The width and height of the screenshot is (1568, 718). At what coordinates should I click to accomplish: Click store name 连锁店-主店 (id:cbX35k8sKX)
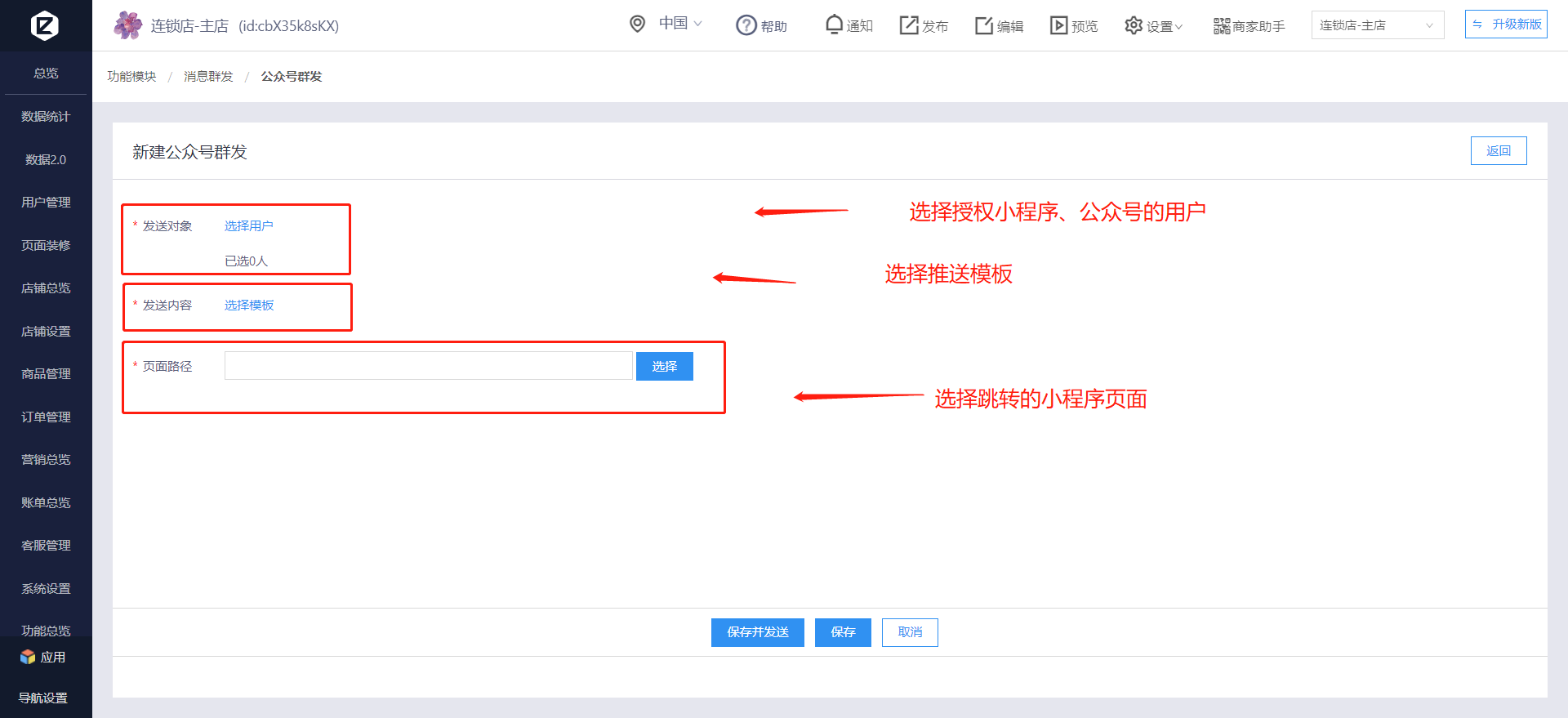pyautogui.click(x=245, y=26)
